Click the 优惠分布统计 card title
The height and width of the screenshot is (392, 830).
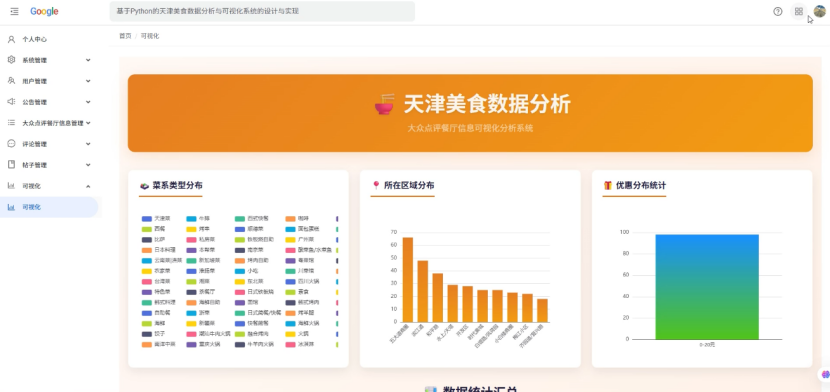tap(641, 186)
